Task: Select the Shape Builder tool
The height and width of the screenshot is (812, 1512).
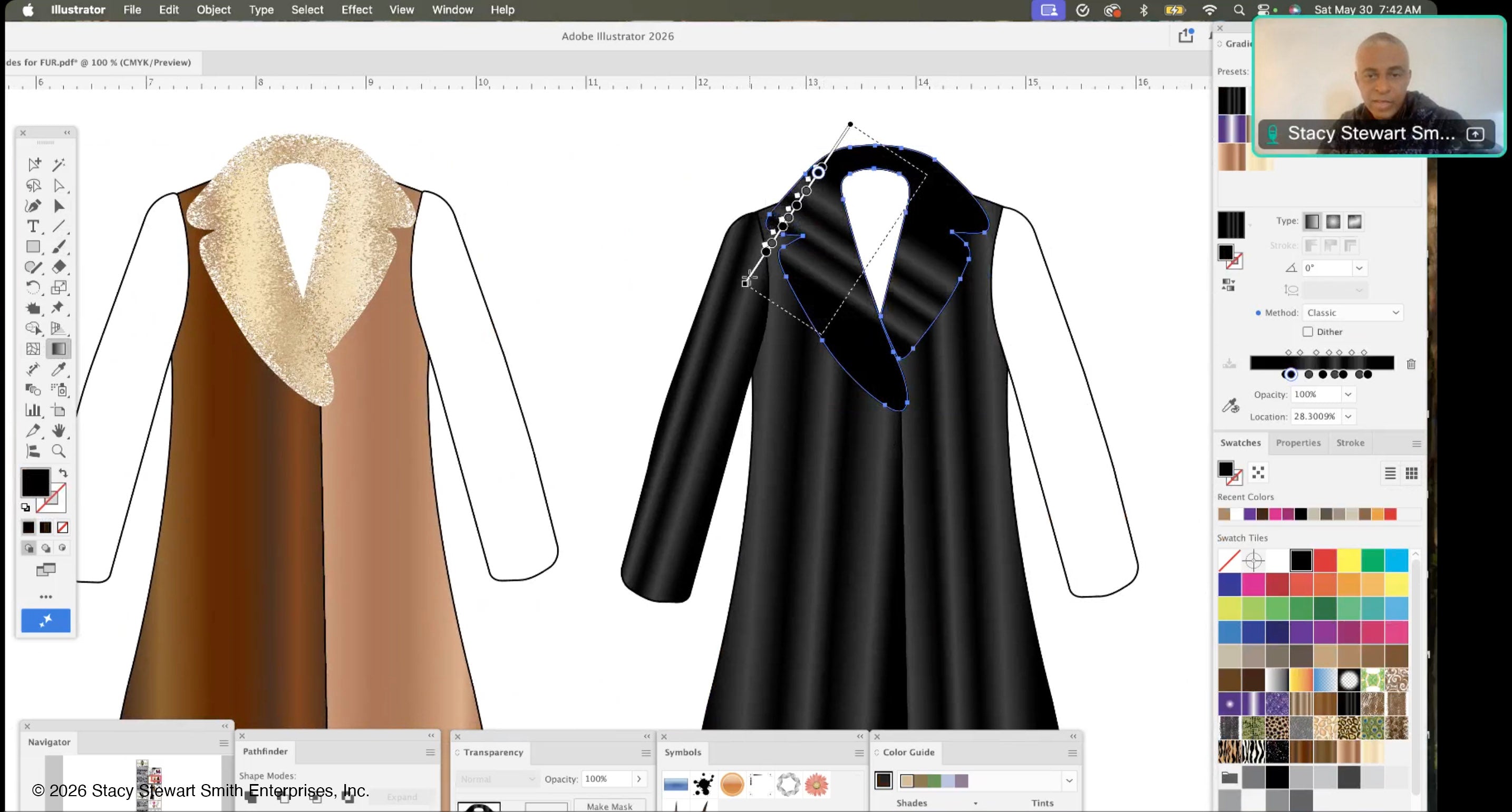Action: 33,328
